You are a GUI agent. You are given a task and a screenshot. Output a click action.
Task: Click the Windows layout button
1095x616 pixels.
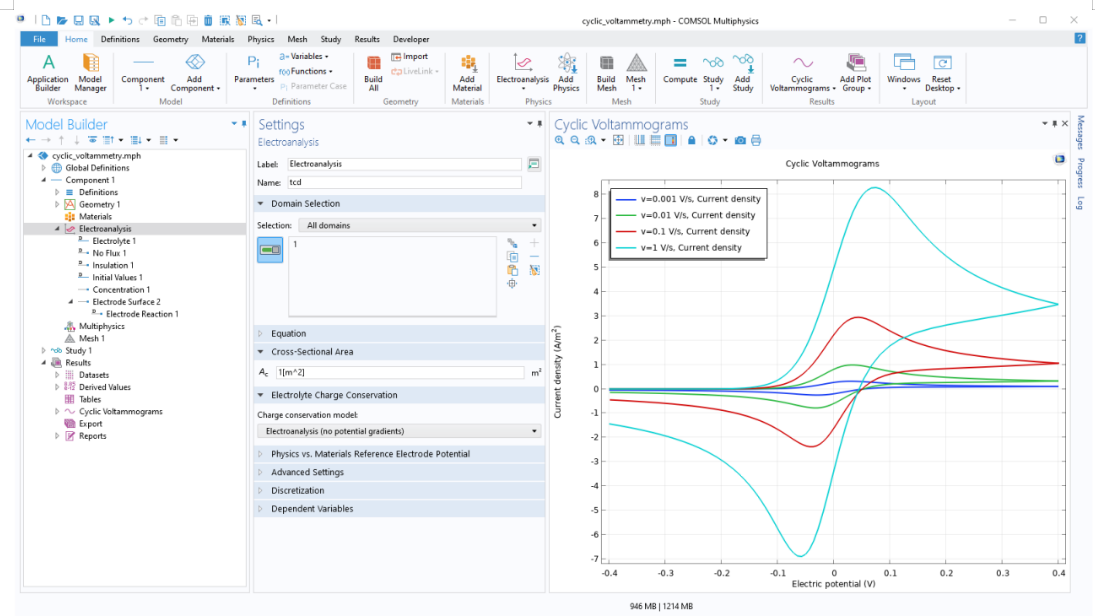tap(904, 73)
